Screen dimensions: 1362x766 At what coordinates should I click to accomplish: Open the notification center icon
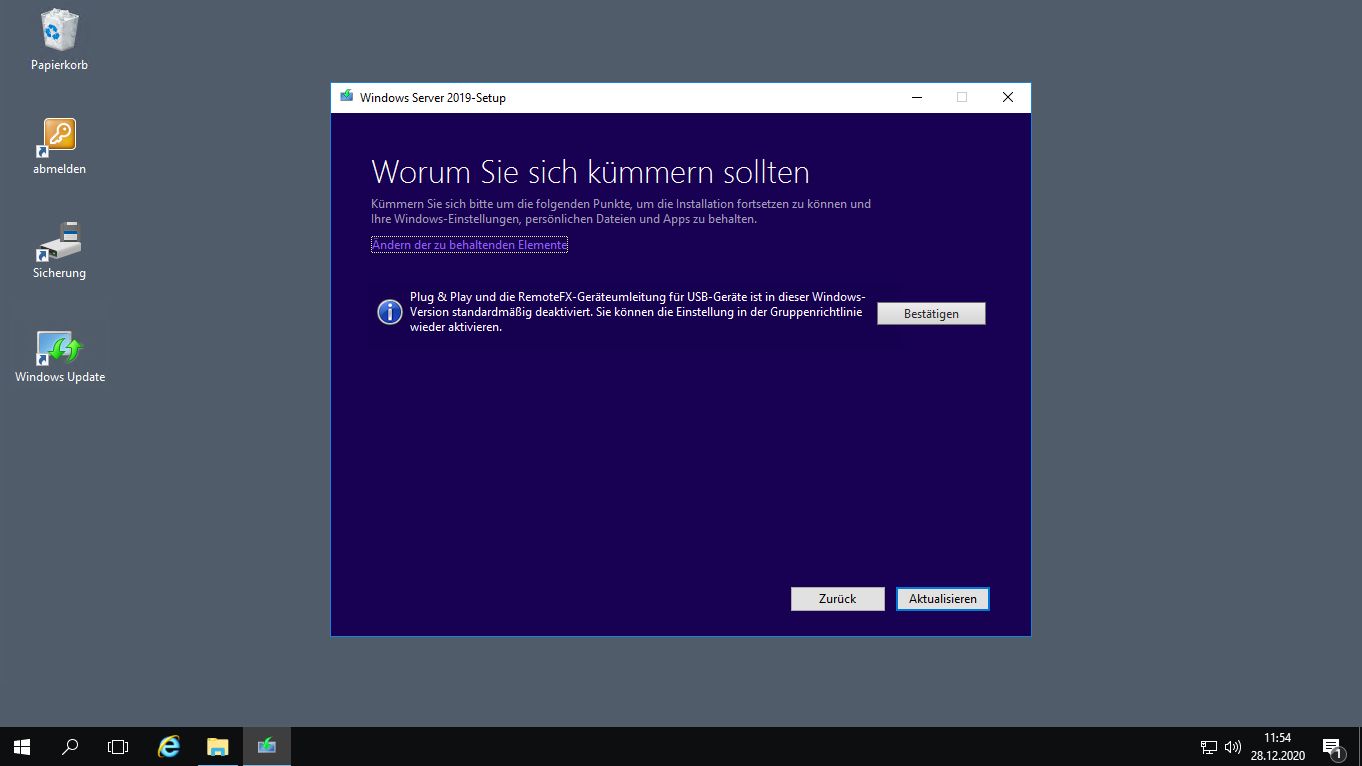point(1332,747)
